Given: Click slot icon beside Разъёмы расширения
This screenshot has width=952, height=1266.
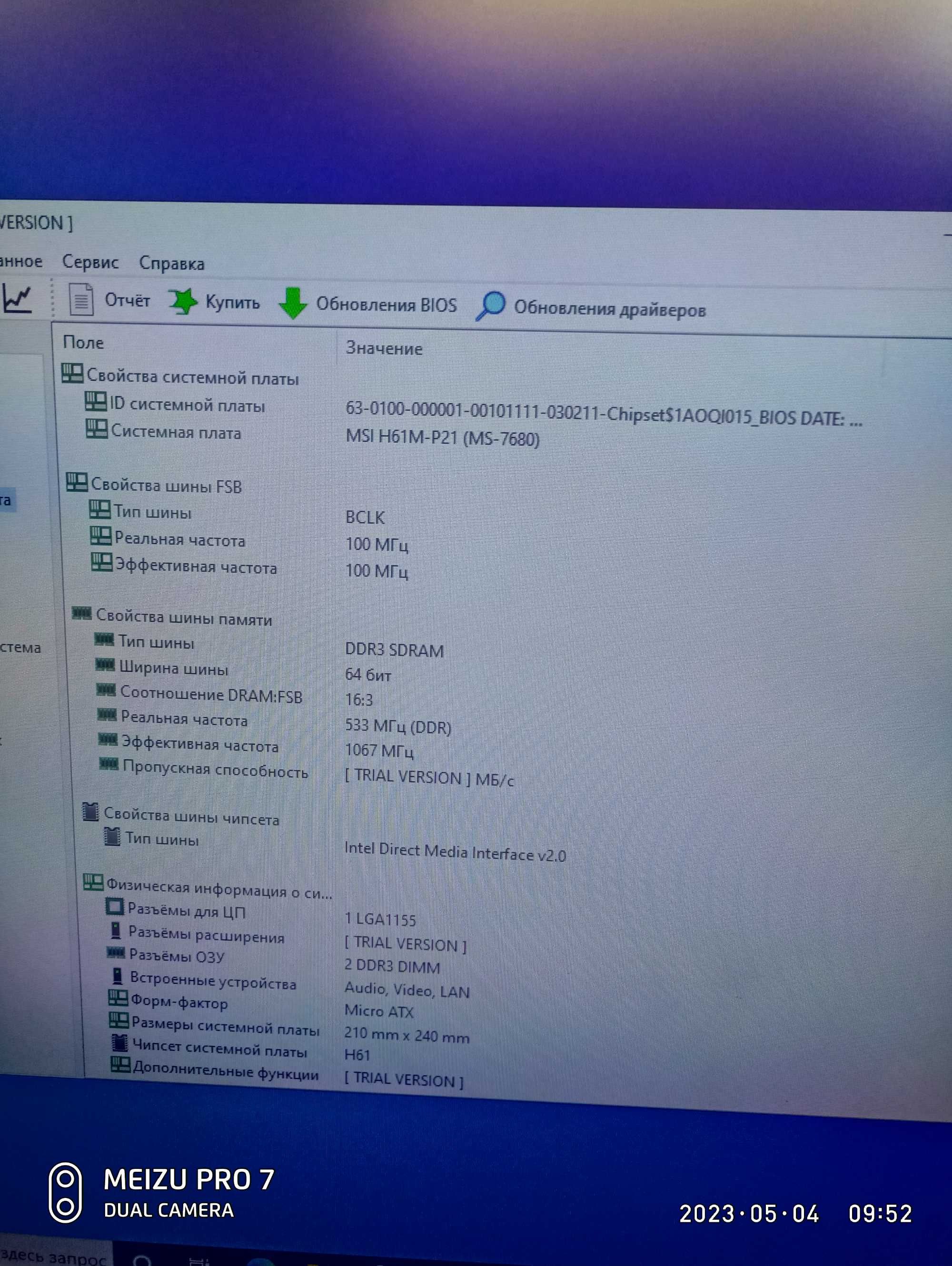Looking at the screenshot, I should pyautogui.click(x=116, y=931).
